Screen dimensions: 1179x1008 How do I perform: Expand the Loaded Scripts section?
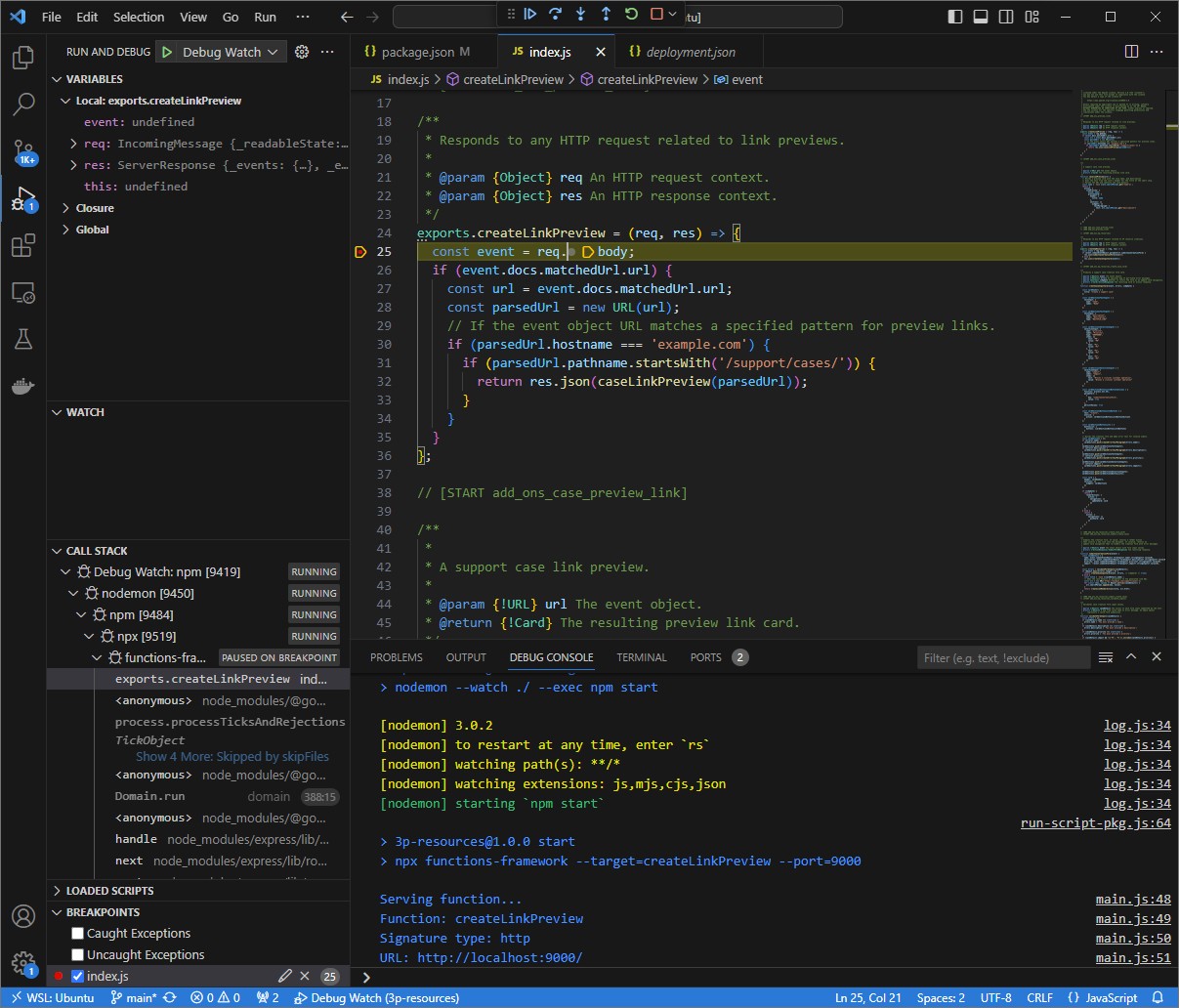click(x=109, y=891)
